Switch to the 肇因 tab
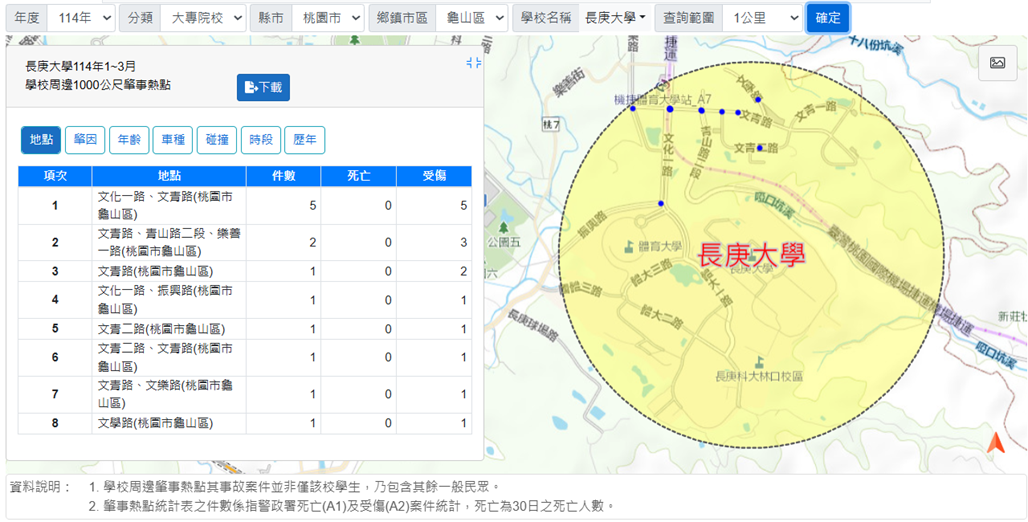 coord(85,141)
